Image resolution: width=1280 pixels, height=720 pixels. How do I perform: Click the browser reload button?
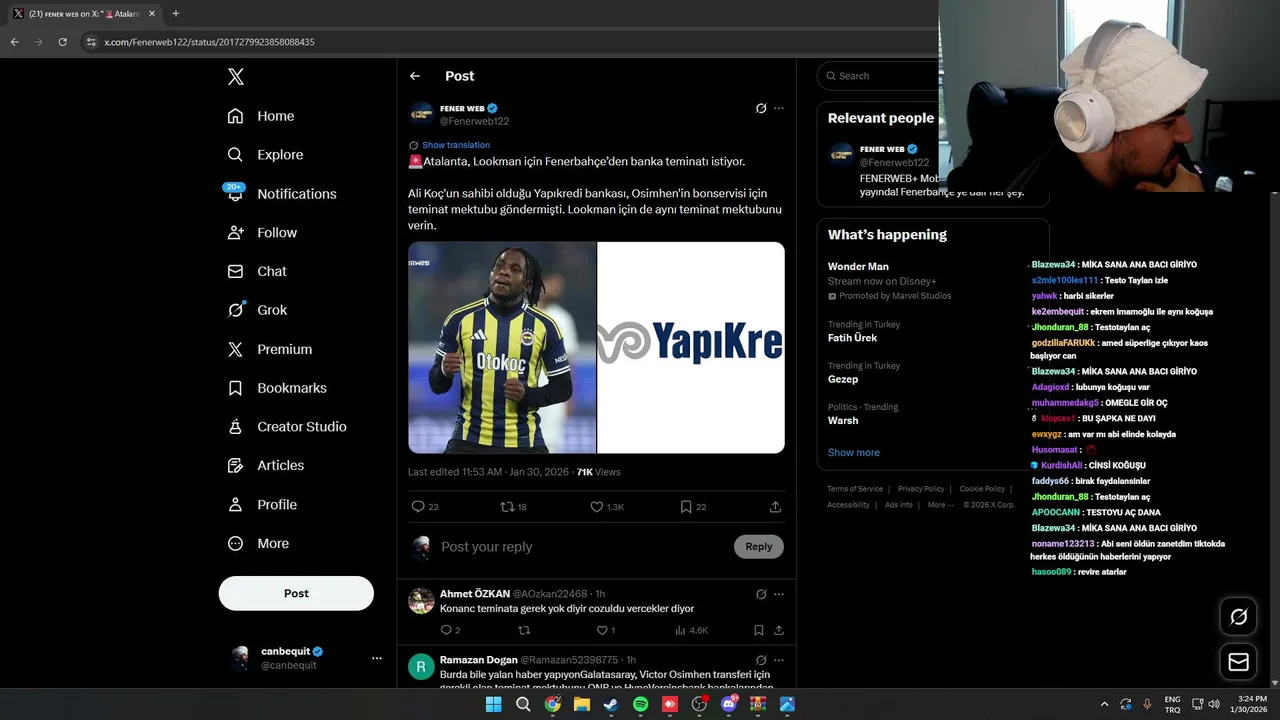(x=63, y=42)
